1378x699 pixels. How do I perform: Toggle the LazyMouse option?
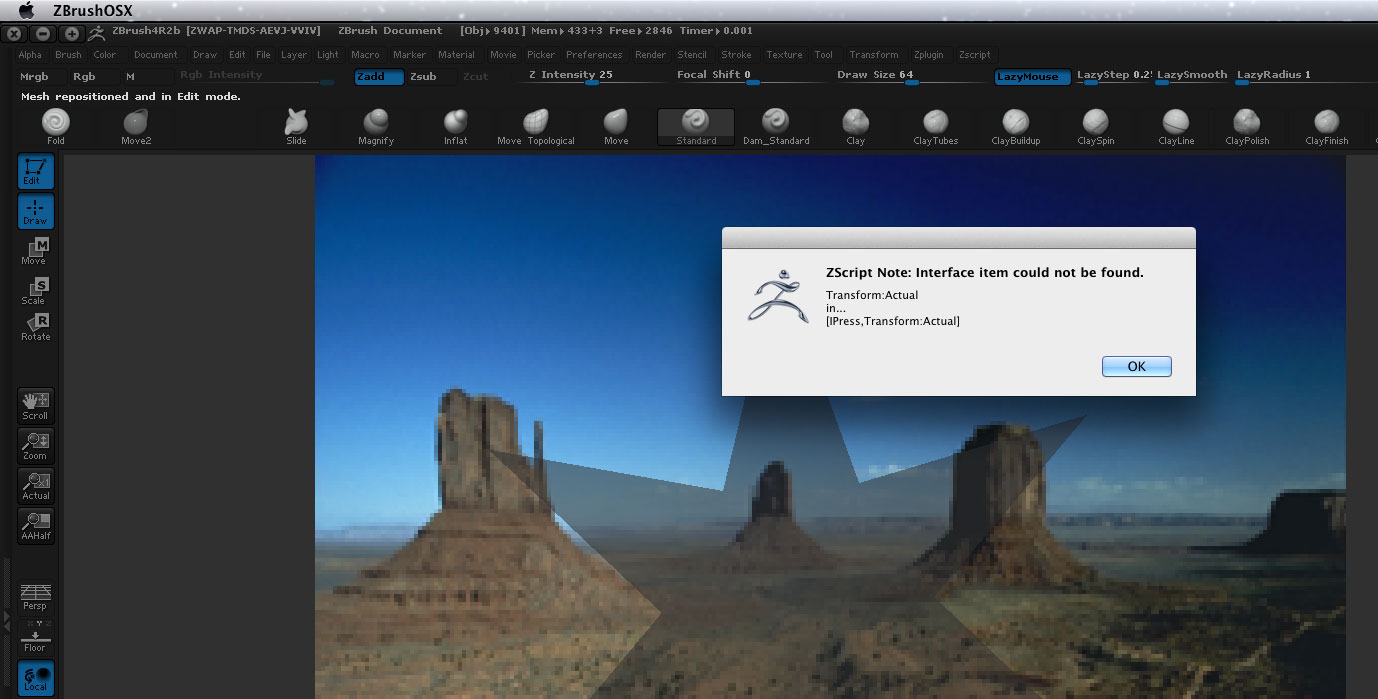(x=1032, y=77)
